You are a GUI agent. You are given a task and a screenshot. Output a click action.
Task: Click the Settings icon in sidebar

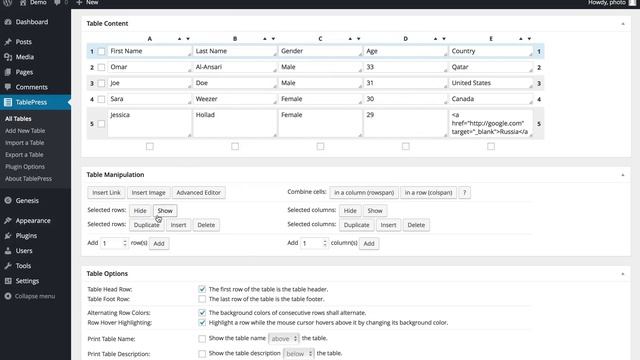coord(8,281)
